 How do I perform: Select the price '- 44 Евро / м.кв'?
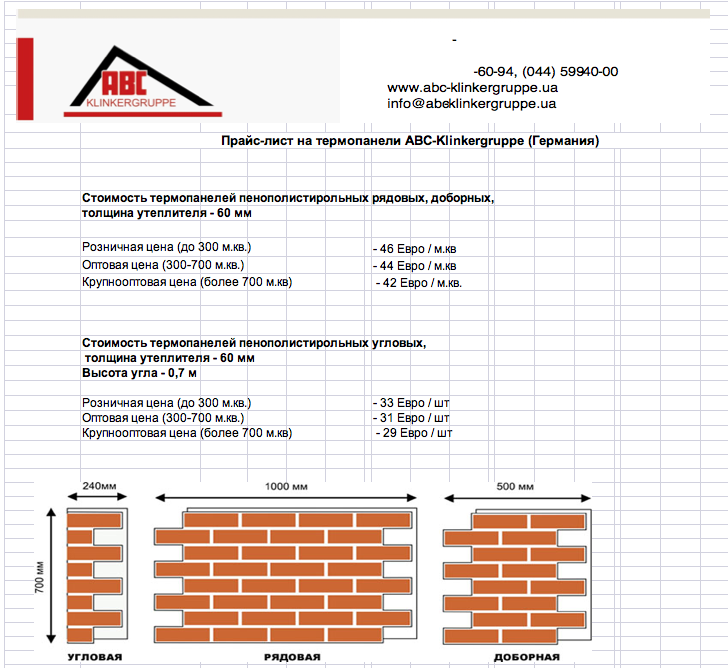[x=415, y=266]
